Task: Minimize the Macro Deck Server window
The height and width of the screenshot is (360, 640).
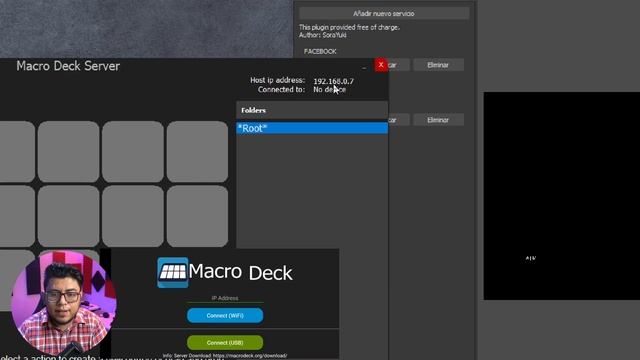Action: click(x=364, y=67)
